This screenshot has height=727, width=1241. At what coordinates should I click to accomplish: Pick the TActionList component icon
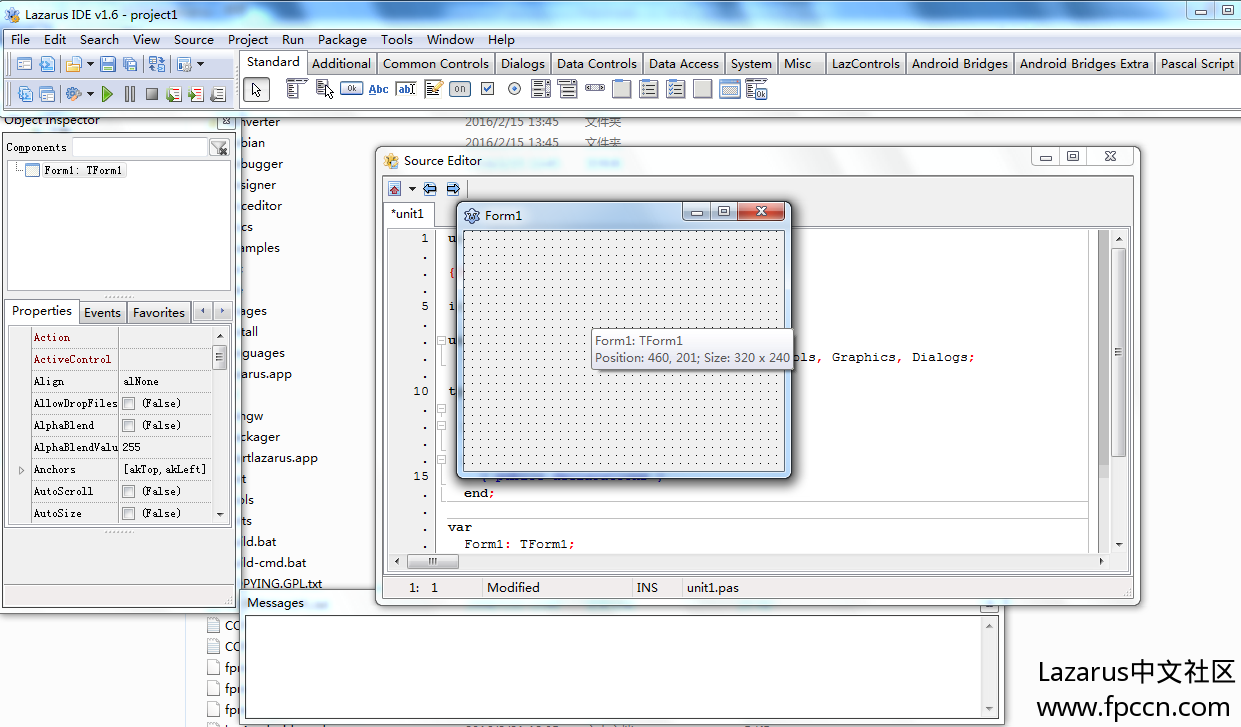pyautogui.click(x=757, y=89)
